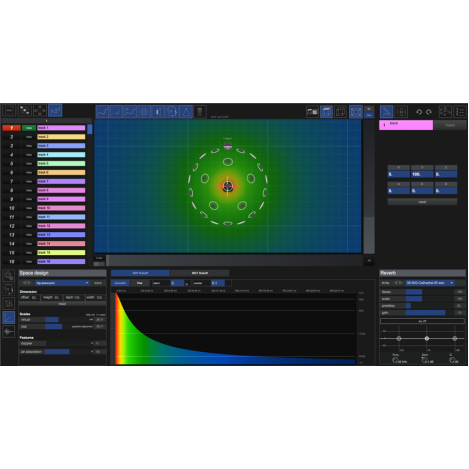Screen dimensions: 469x469
Task: Click the grid-circle icon beside the trajectory icon
Action: 401,112
